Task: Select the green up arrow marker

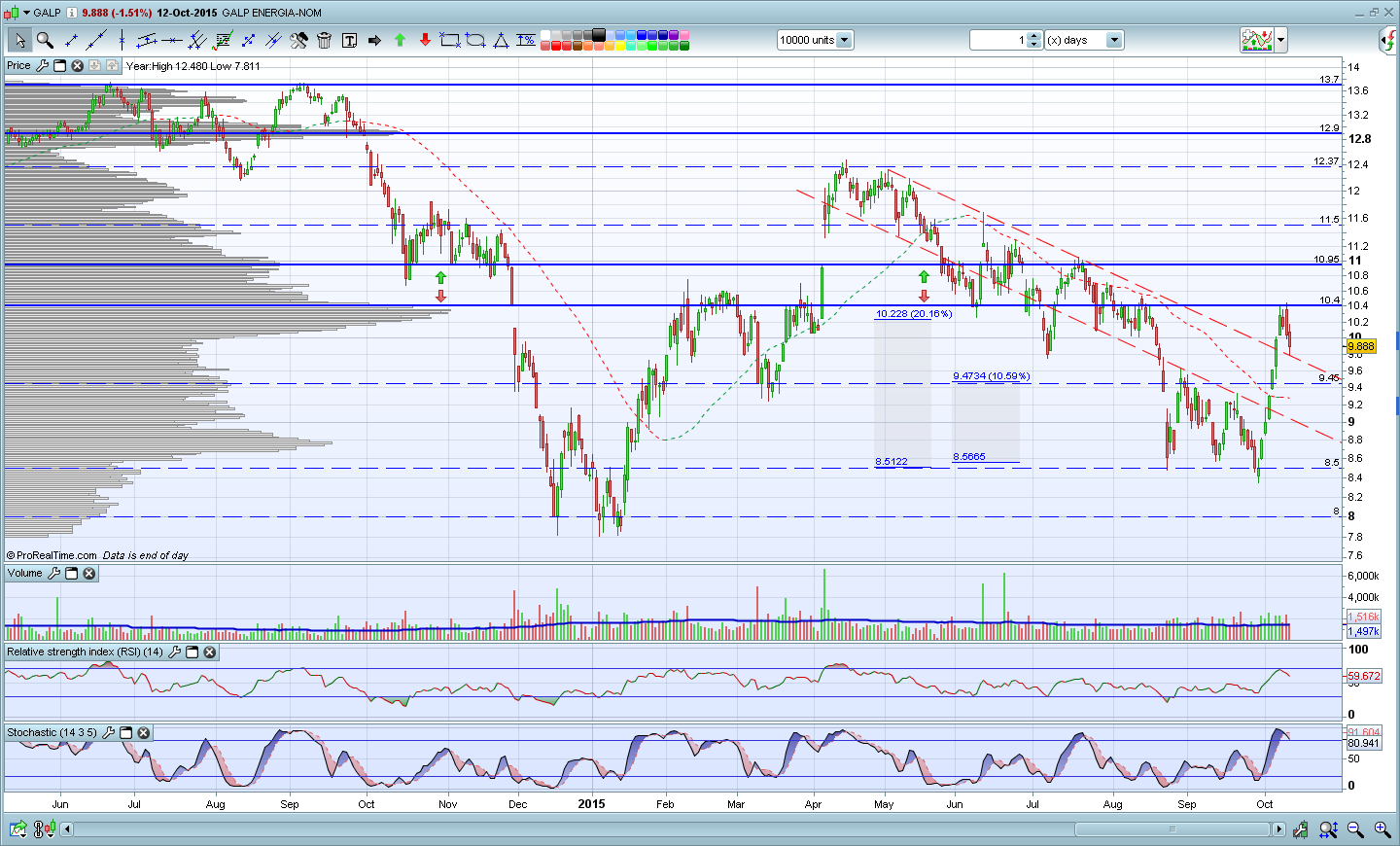Action: (400, 40)
